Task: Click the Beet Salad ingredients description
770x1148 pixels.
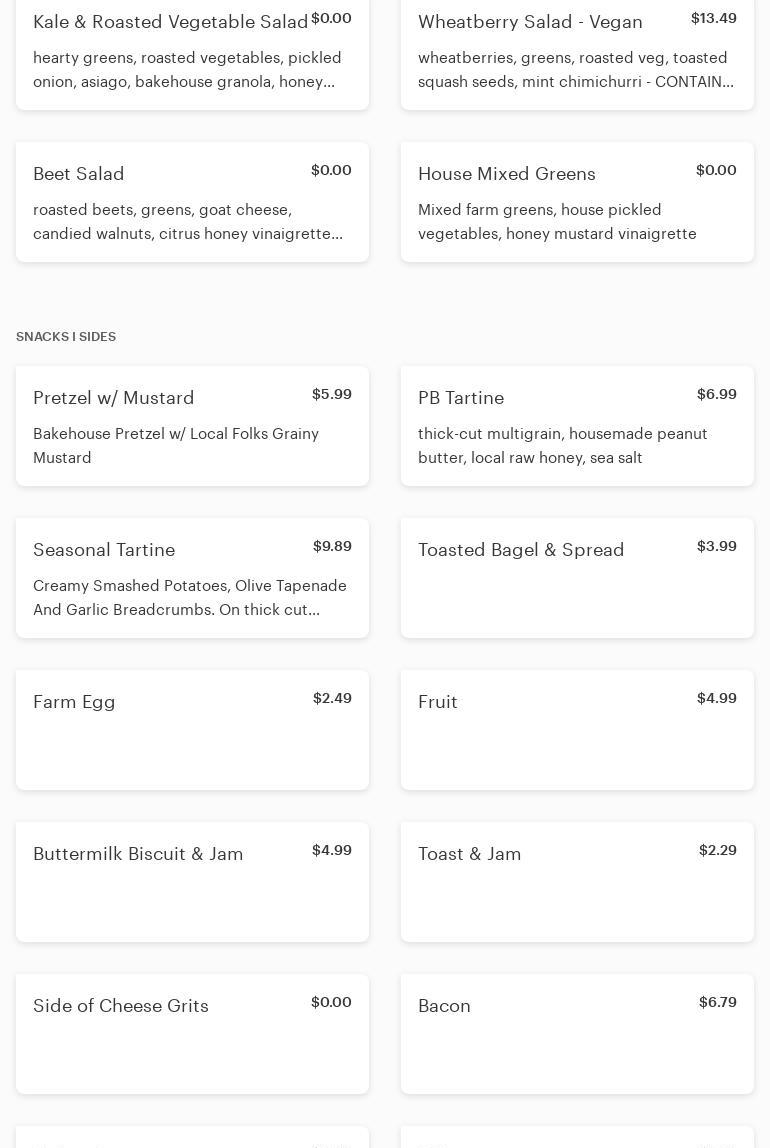Action: point(188,222)
